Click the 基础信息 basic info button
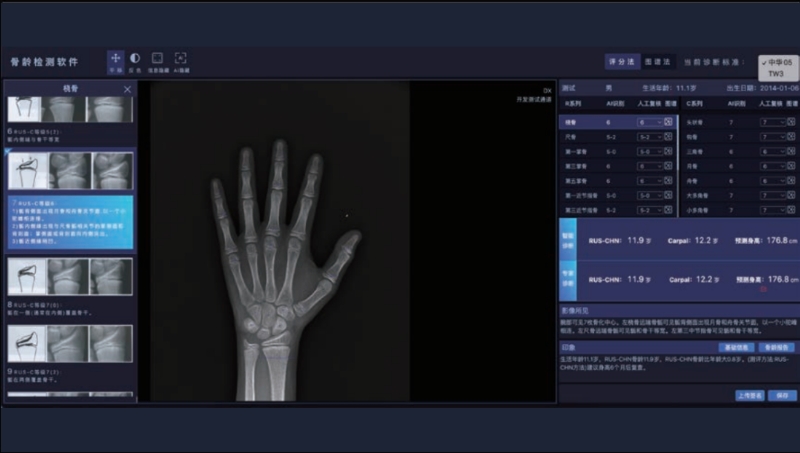 tap(736, 347)
